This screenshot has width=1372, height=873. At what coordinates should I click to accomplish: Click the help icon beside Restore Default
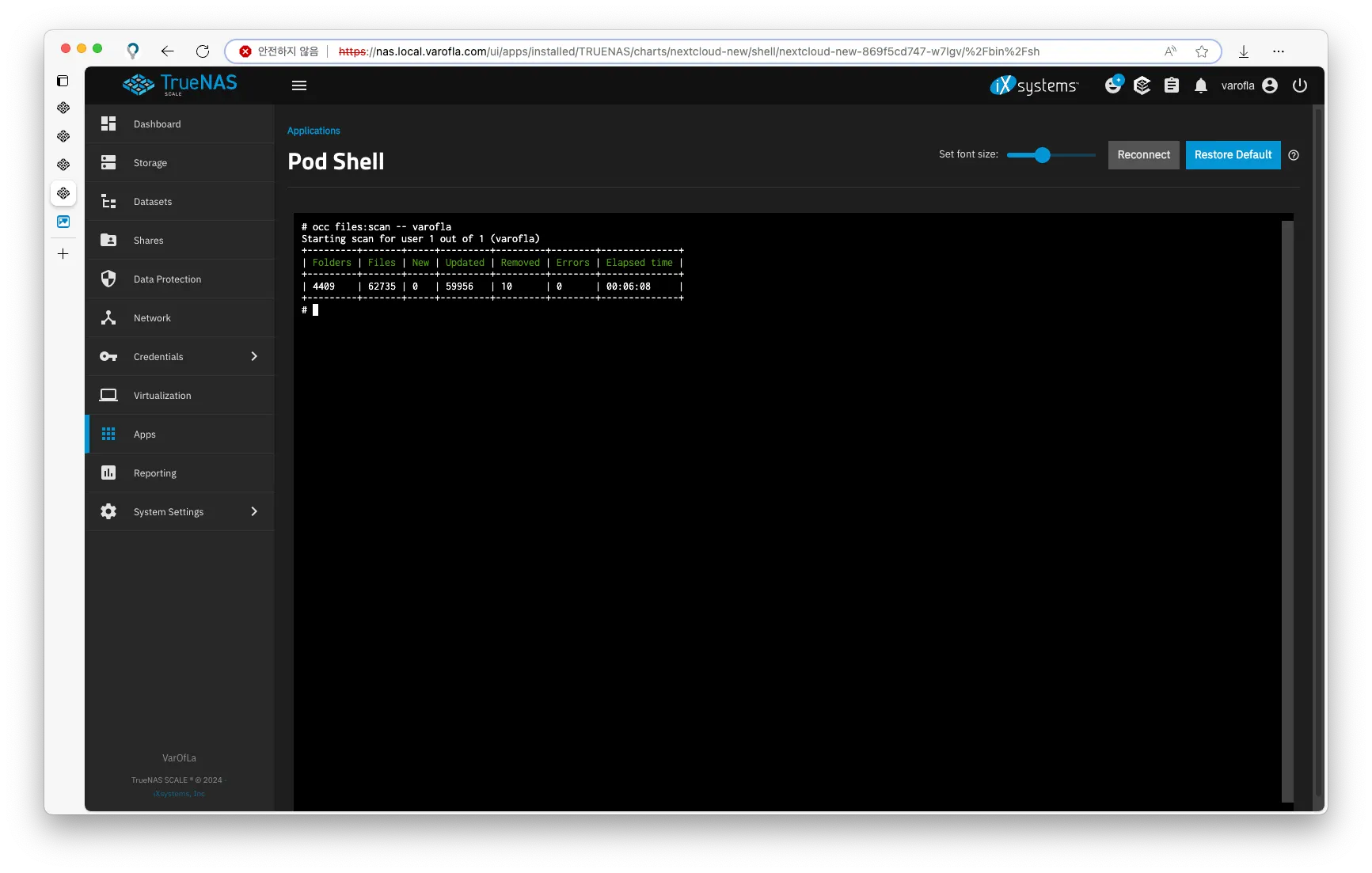(x=1294, y=155)
